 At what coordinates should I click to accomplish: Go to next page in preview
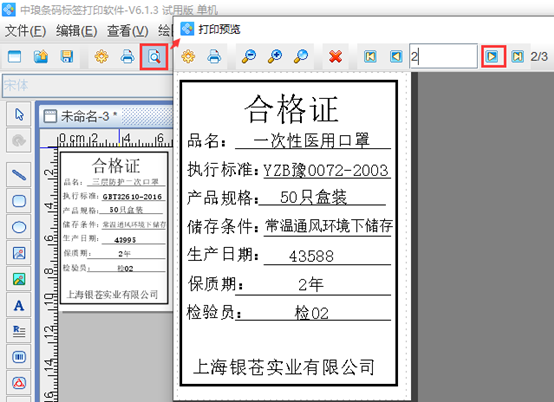[493, 56]
